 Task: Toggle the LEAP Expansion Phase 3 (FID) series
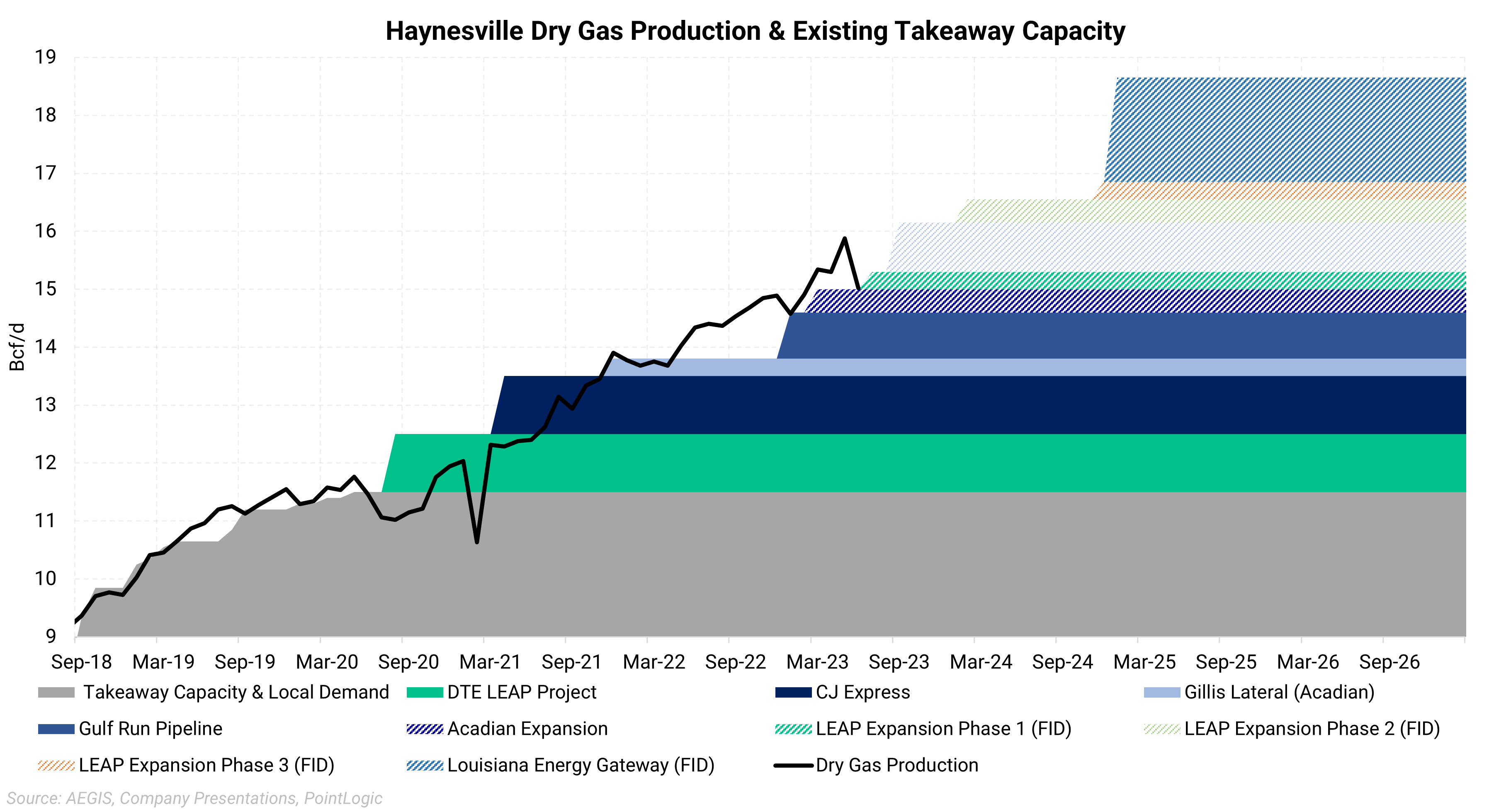[56, 765]
